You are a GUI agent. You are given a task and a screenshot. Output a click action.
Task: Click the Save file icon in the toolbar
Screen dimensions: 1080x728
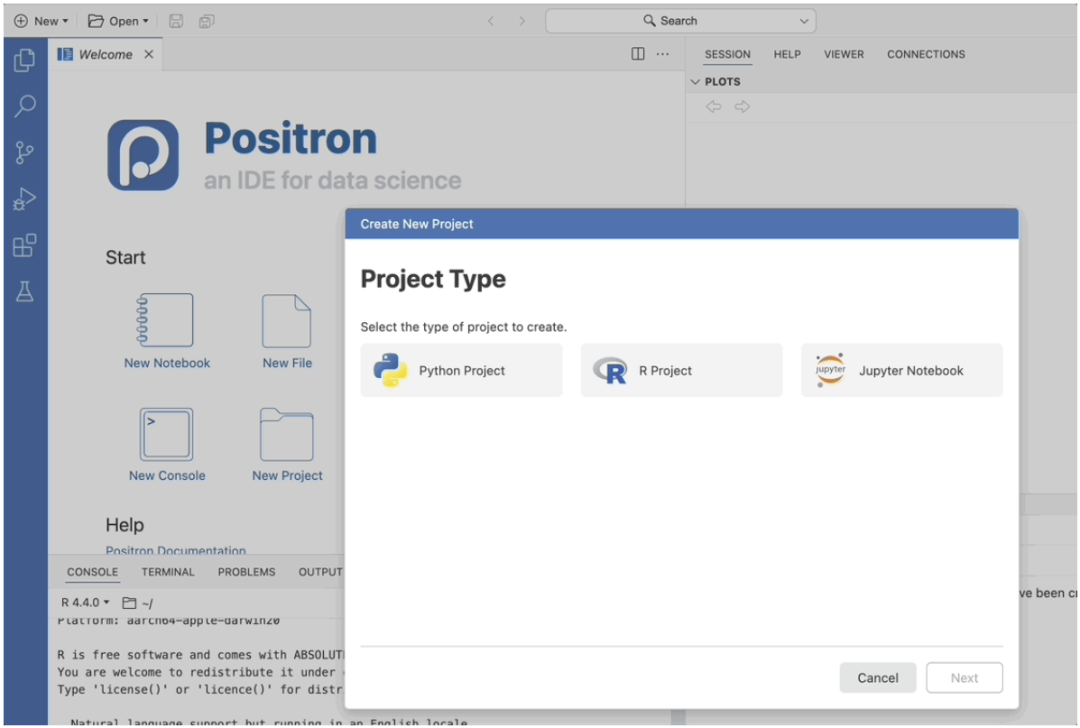(176, 21)
